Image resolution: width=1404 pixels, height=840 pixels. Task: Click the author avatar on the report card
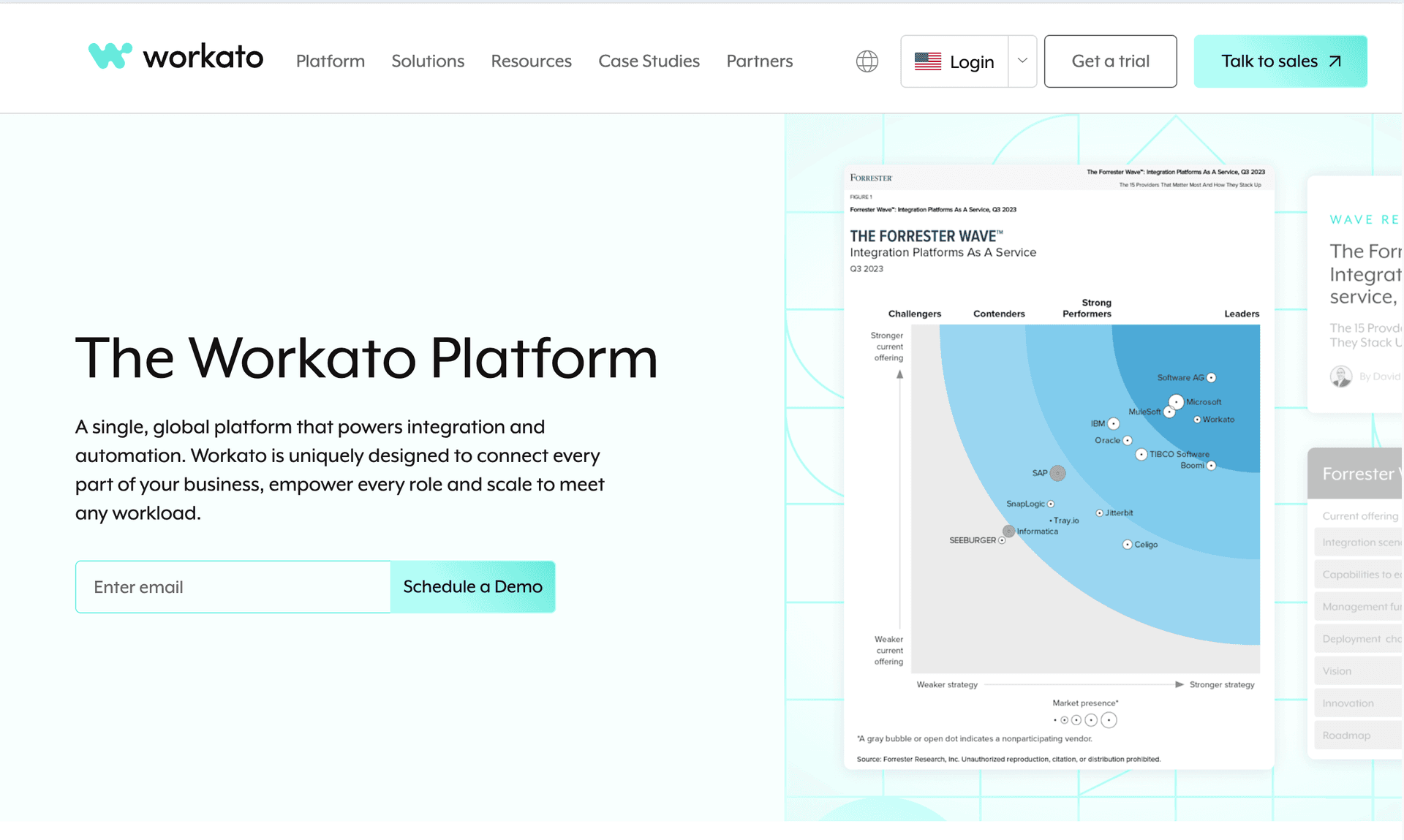click(1341, 377)
